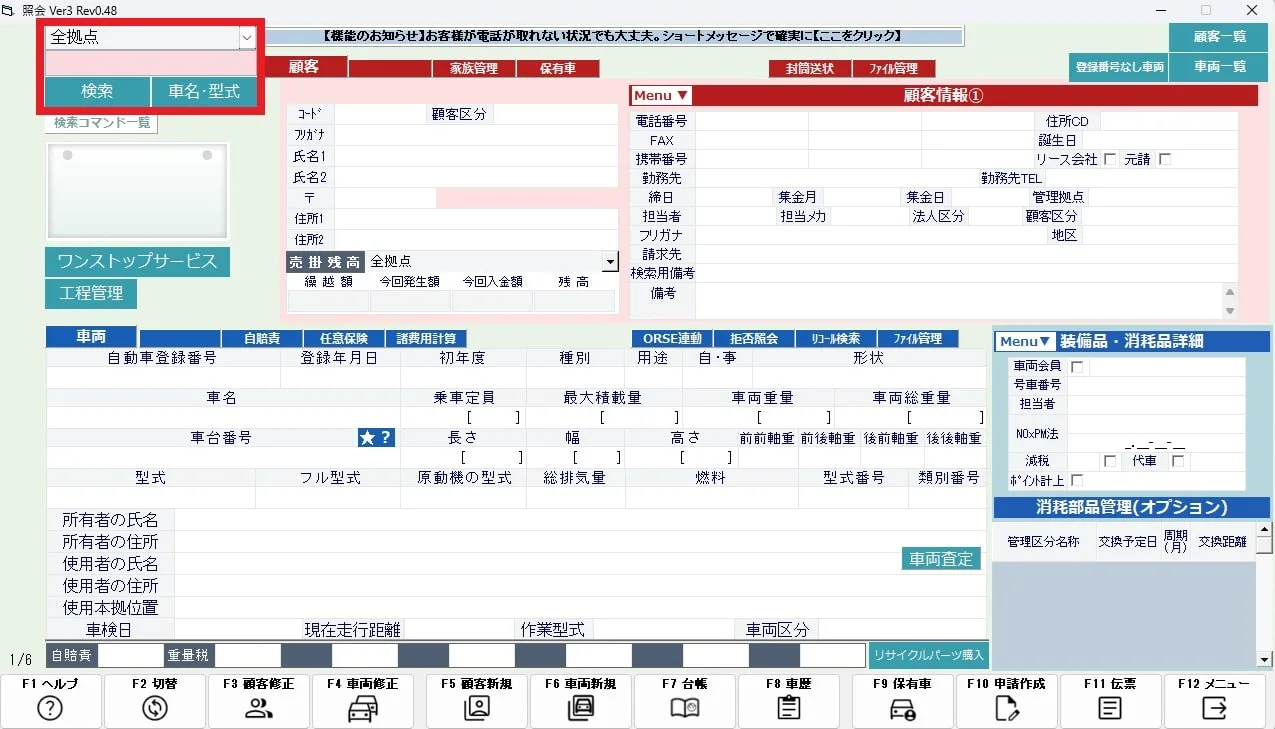This screenshot has width=1275, height=729.
Task: Enable the 車両会員 checkbox
Action: 1077,367
